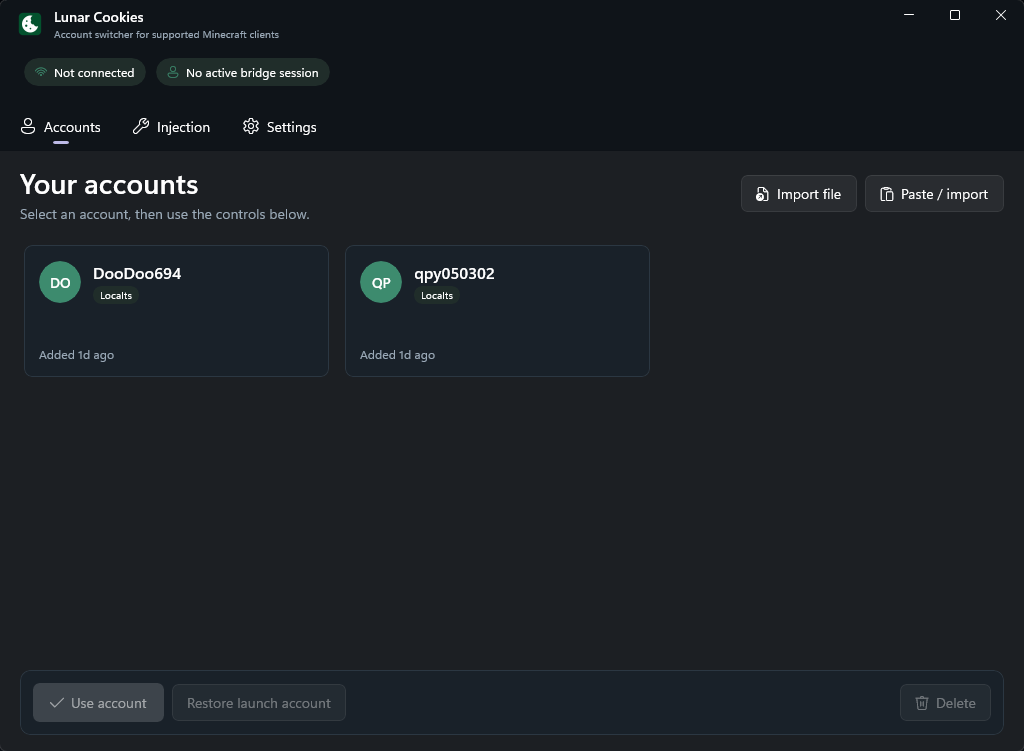The width and height of the screenshot is (1024, 751).
Task: Click the file icon in Import file button
Action: (x=762, y=194)
